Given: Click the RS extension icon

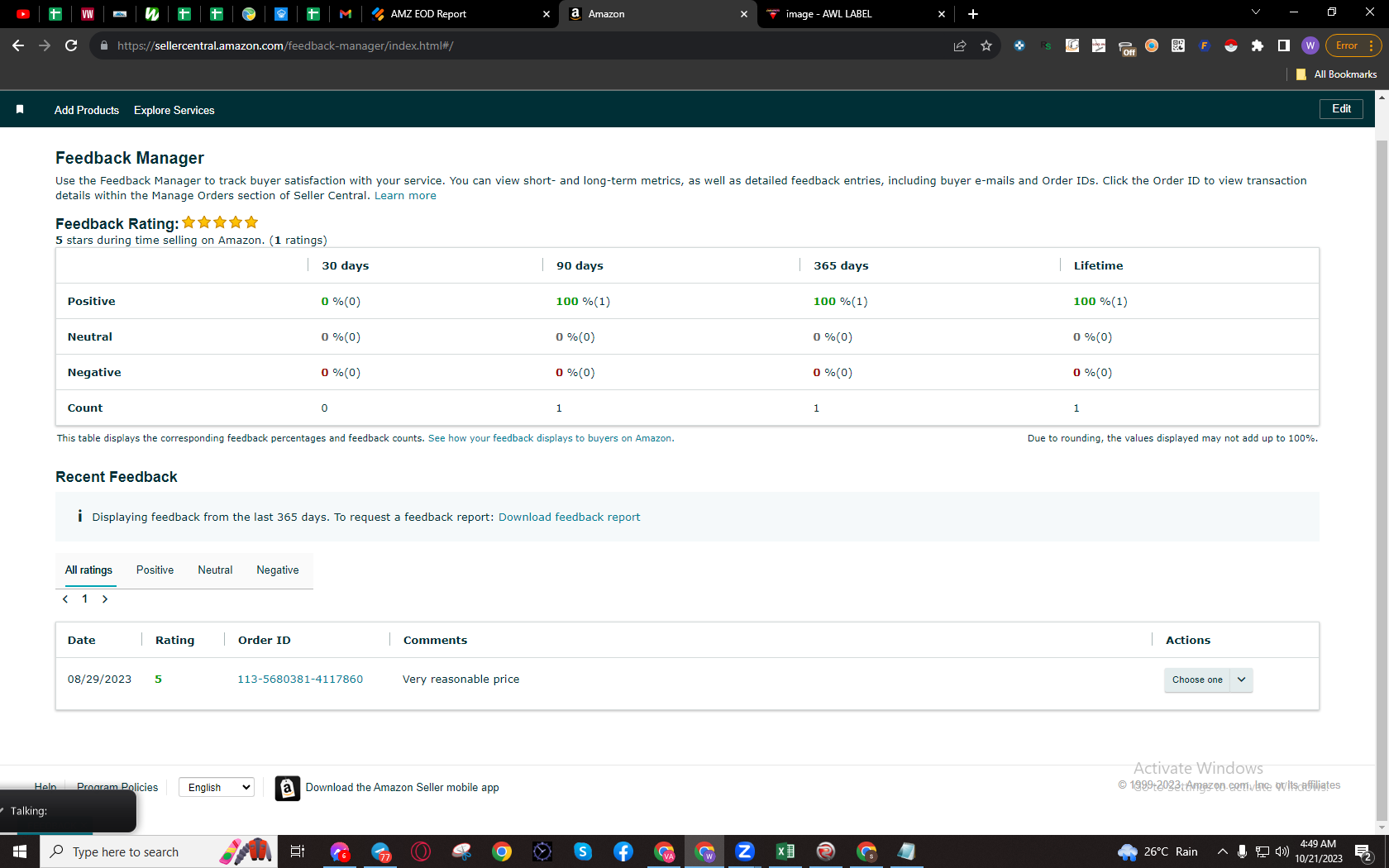Looking at the screenshot, I should (x=1046, y=45).
